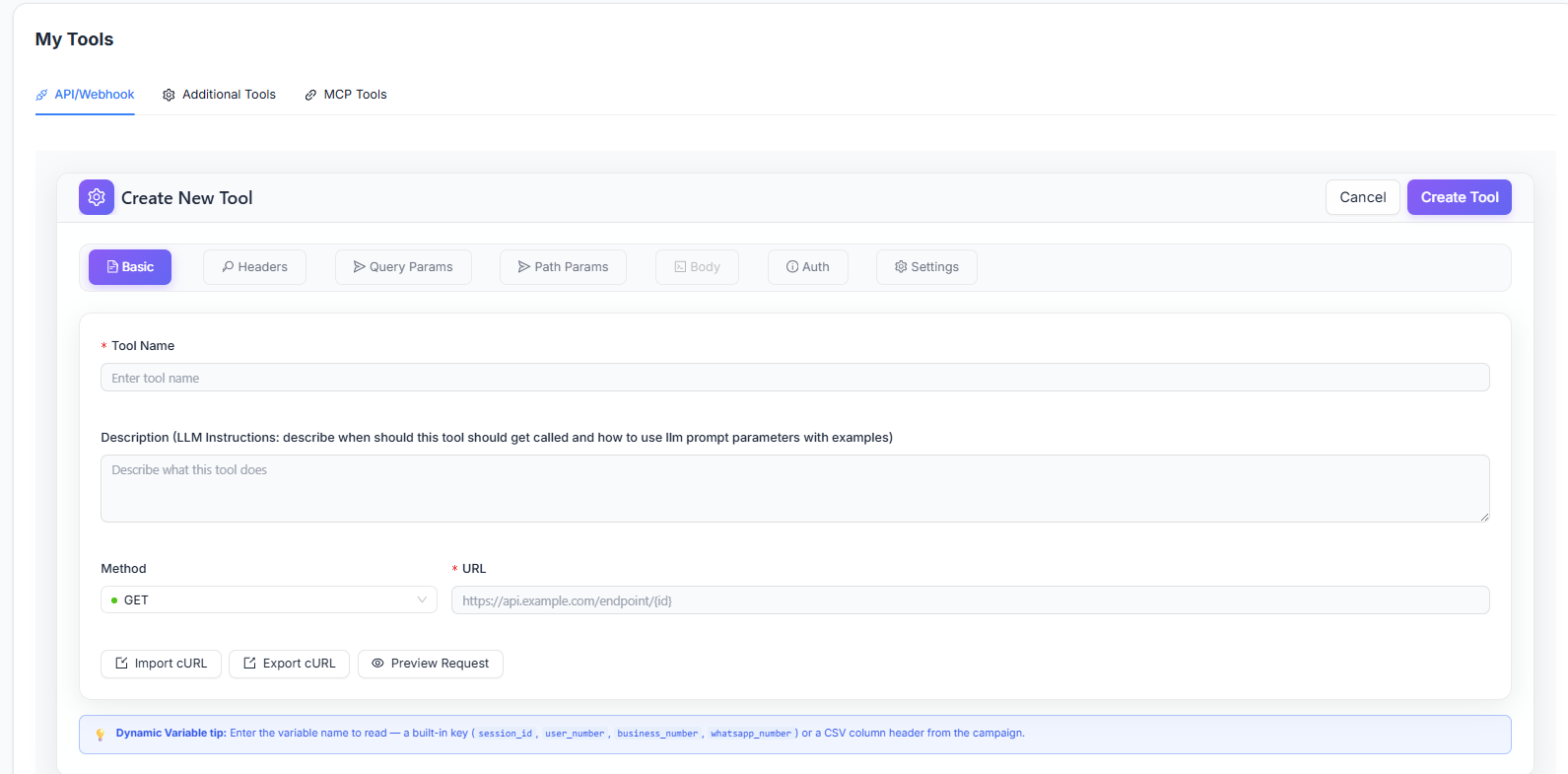
Task: Open the Auth section tab
Action: tap(808, 267)
